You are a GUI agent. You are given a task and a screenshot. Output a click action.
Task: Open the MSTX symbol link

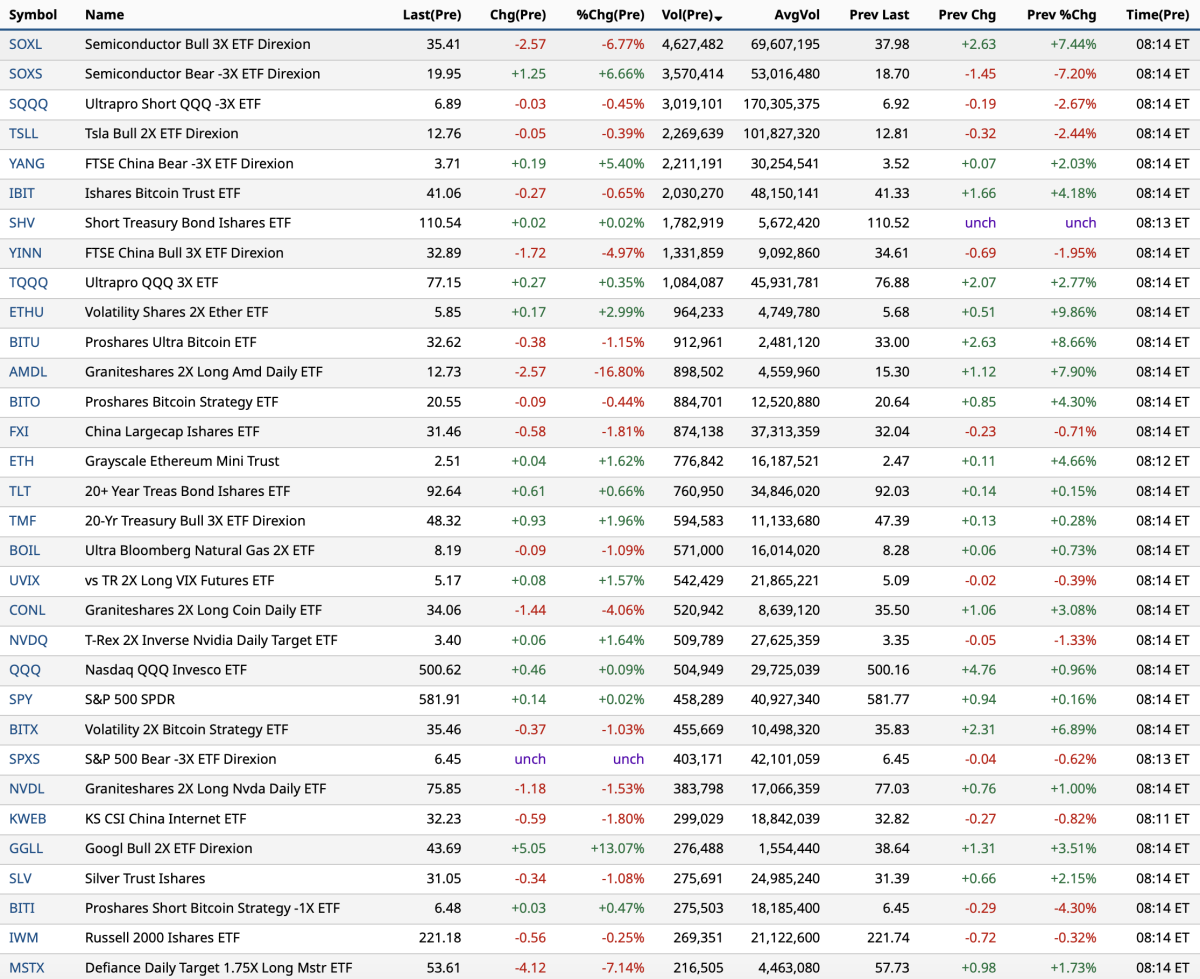[x=27, y=968]
